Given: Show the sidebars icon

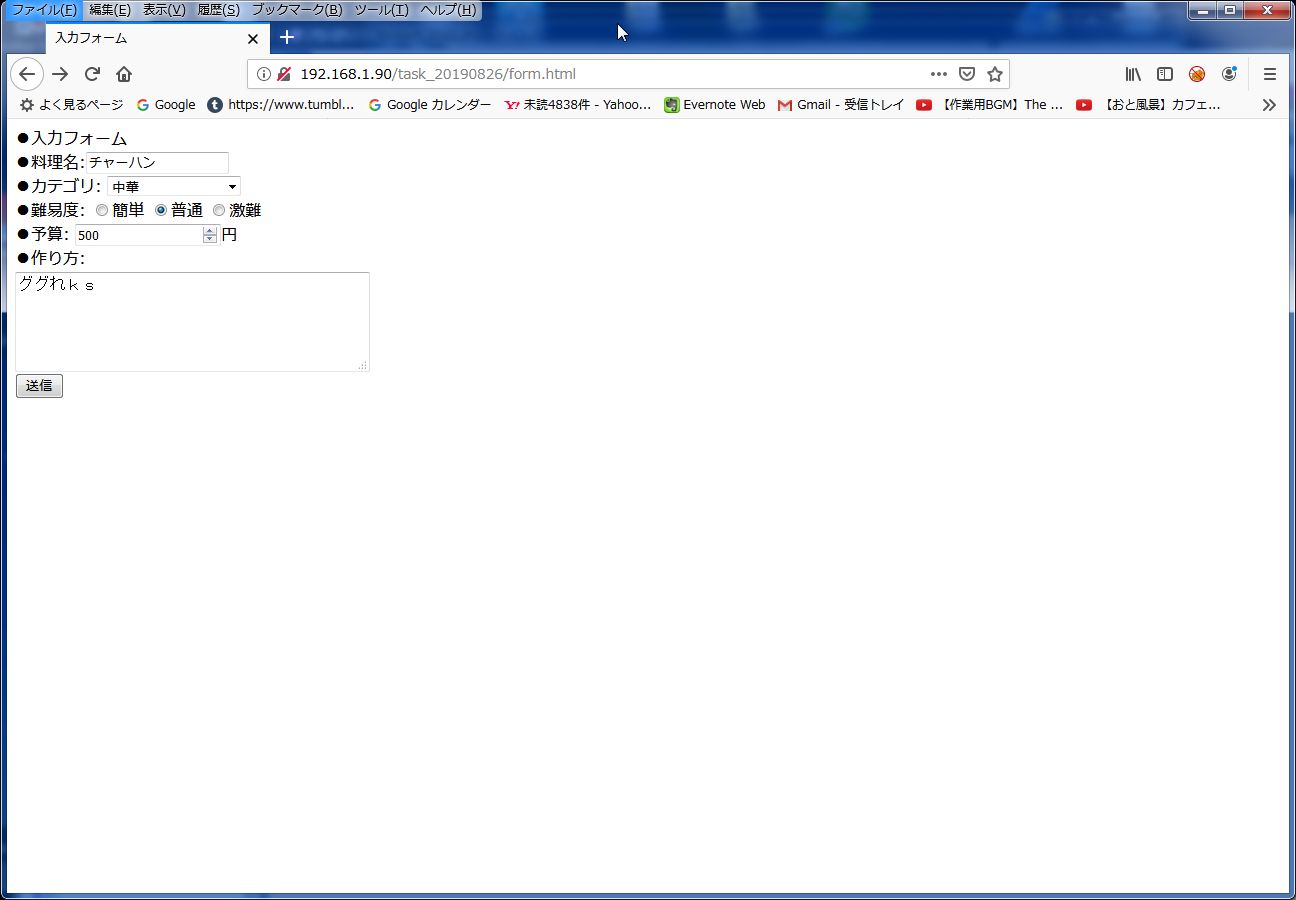Looking at the screenshot, I should pyautogui.click(x=1165, y=74).
